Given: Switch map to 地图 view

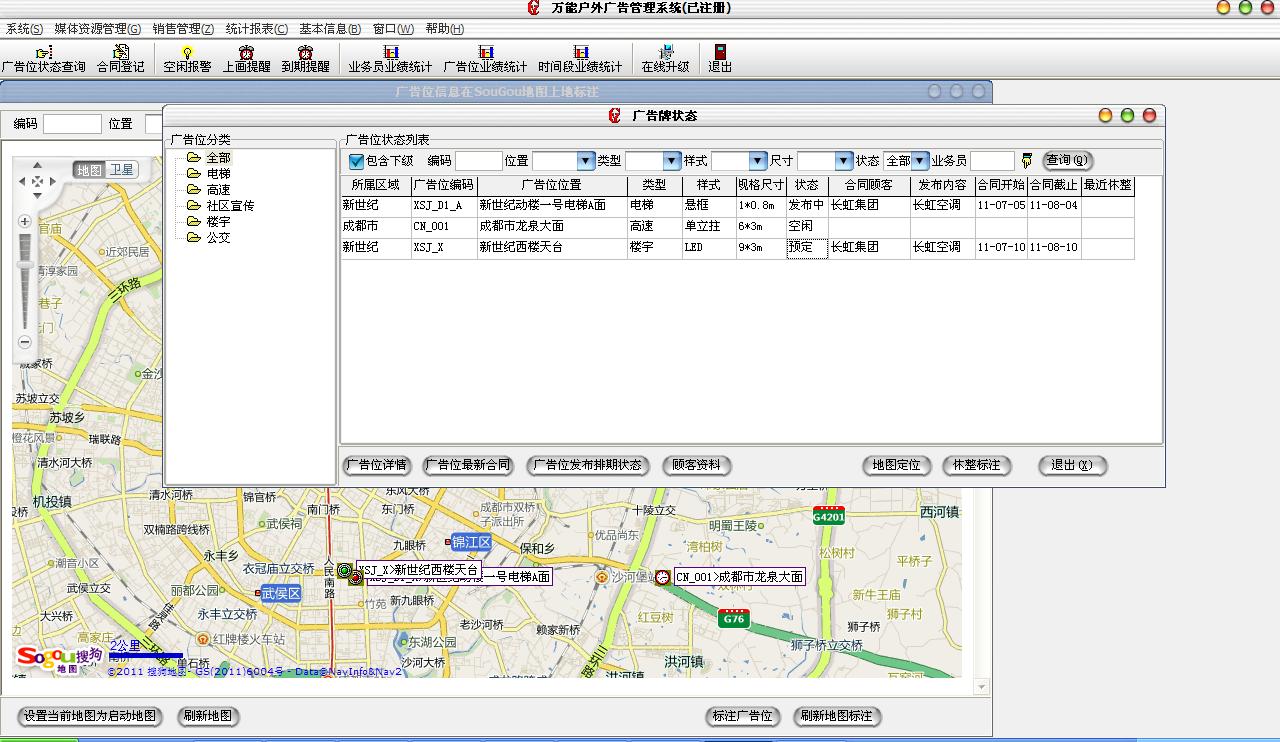Looking at the screenshot, I should tap(90, 171).
